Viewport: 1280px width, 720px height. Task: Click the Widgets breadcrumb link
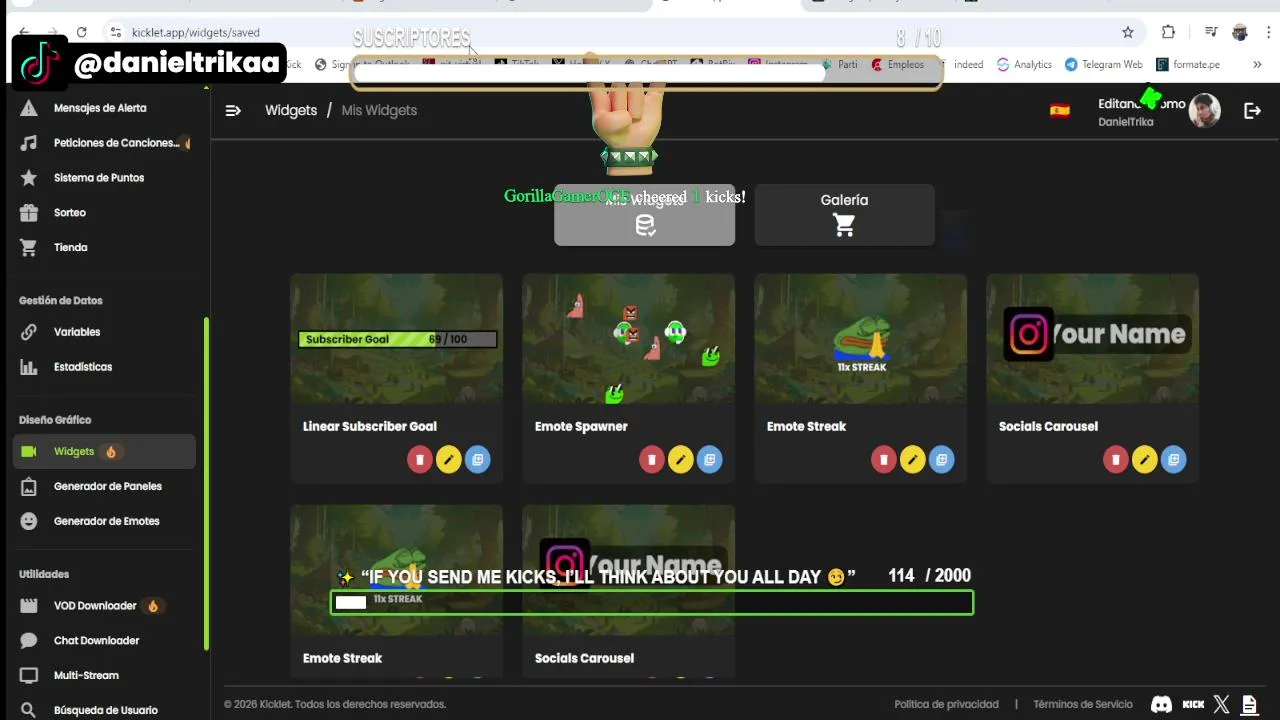coord(291,110)
